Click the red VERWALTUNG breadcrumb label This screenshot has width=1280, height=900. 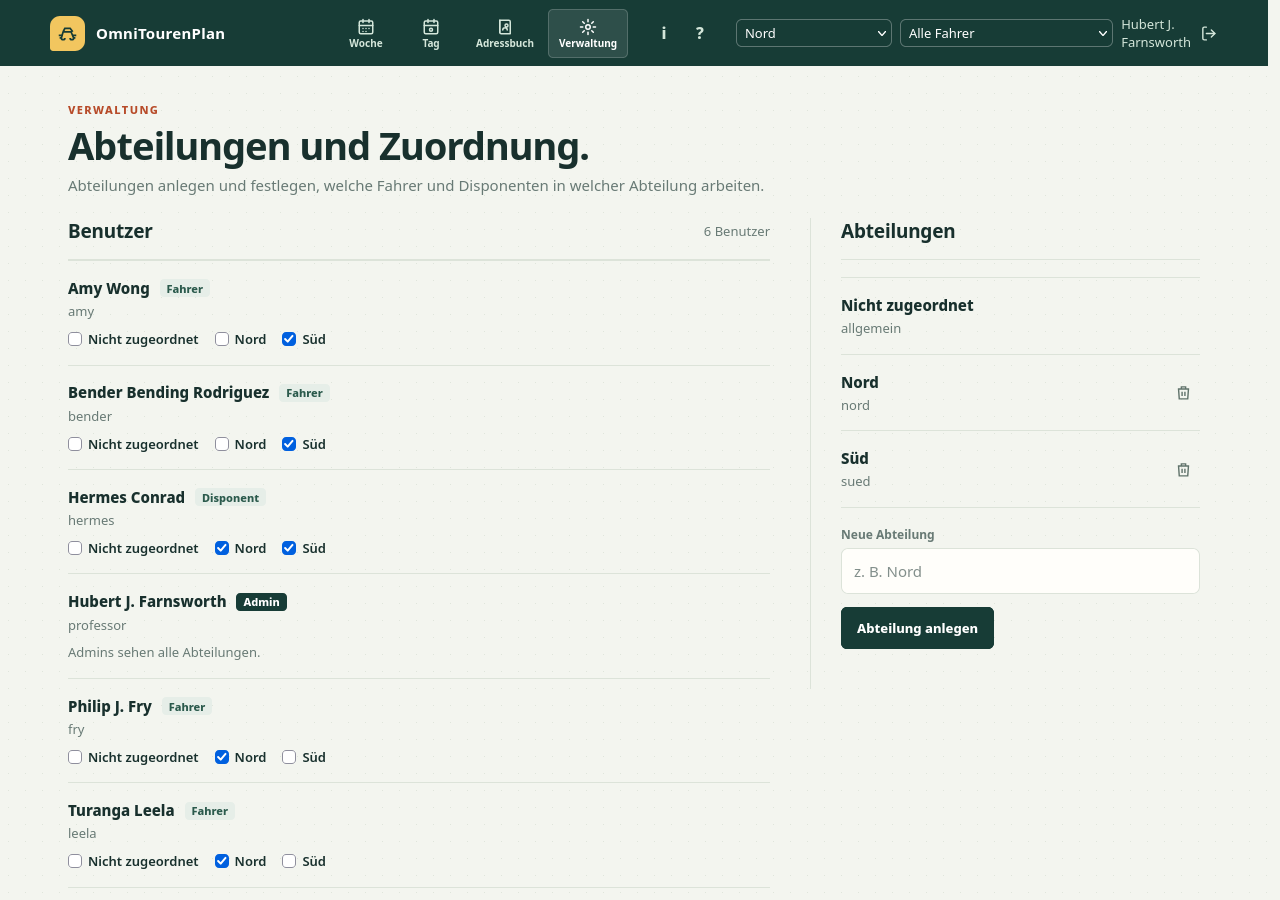(113, 110)
